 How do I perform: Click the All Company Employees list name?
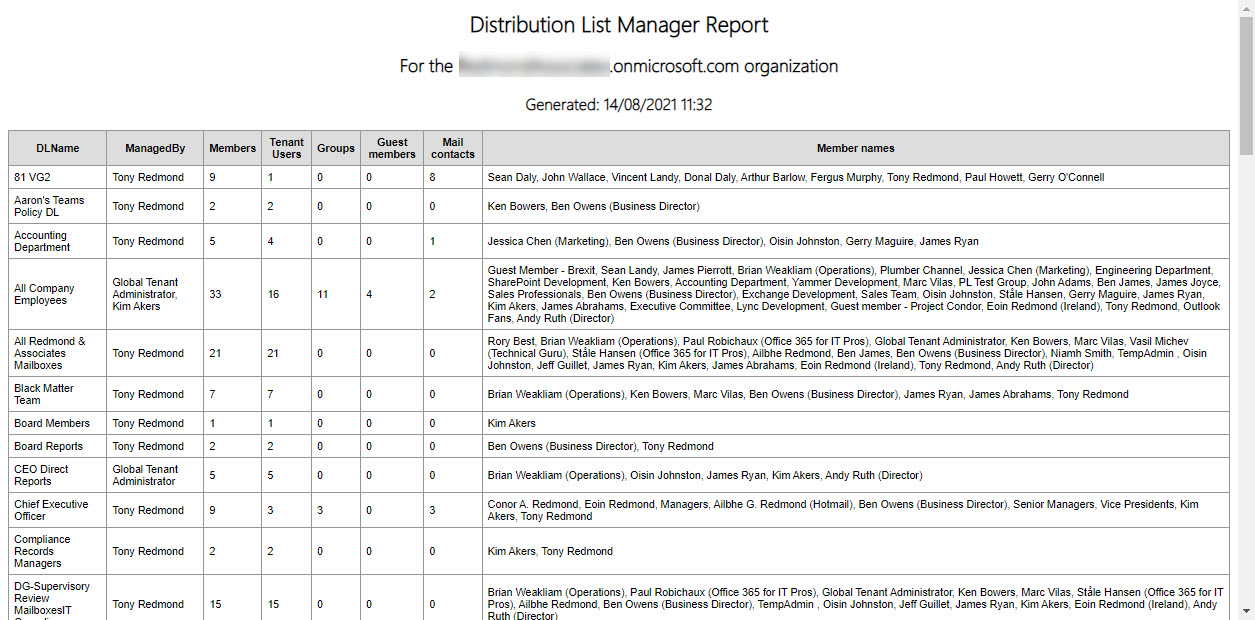click(44, 294)
